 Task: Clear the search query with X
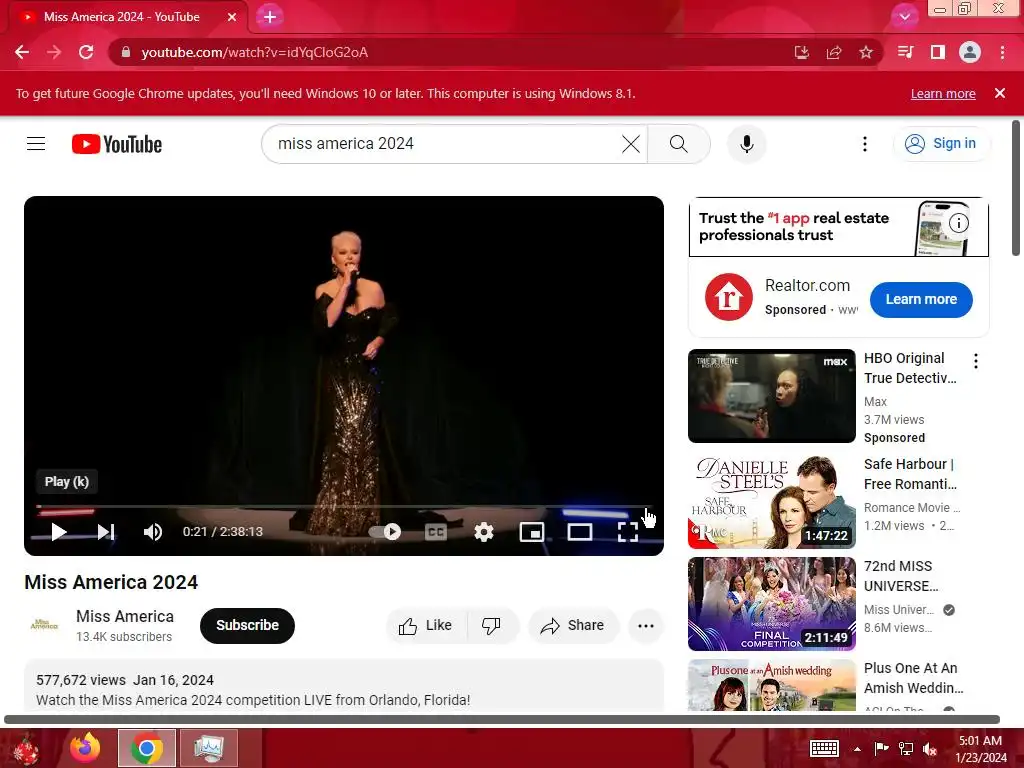(x=631, y=144)
